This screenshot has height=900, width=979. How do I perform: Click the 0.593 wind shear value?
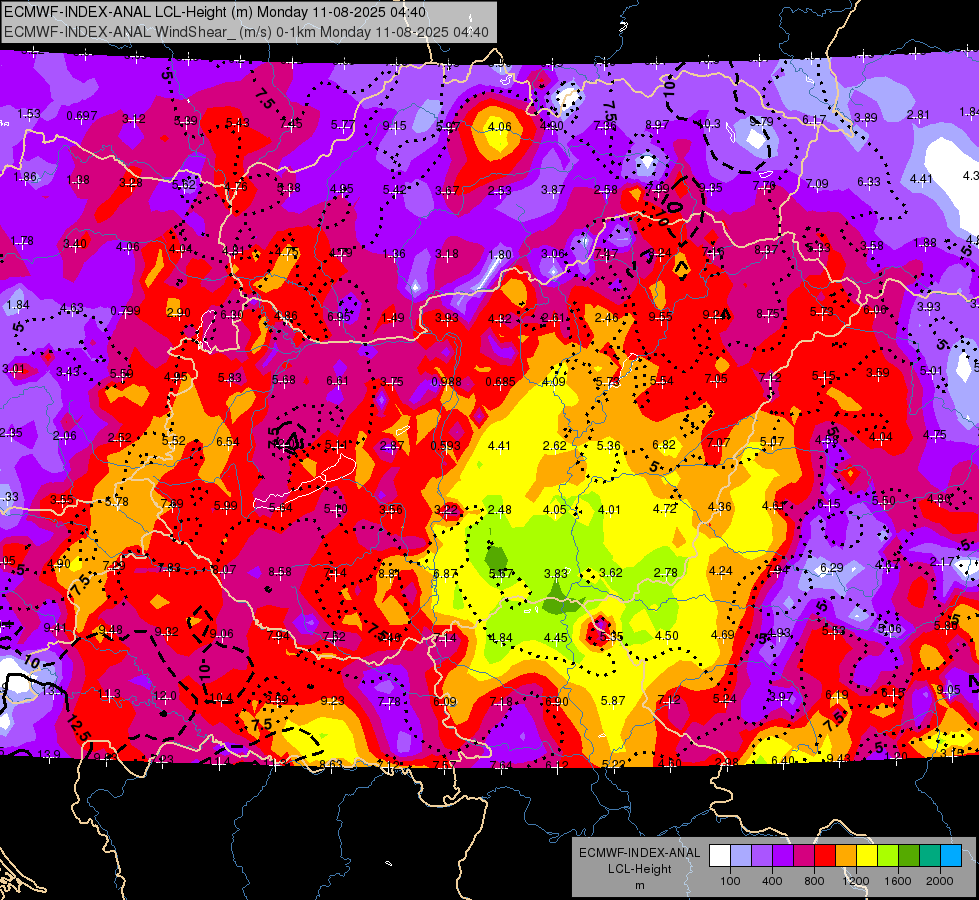click(445, 445)
